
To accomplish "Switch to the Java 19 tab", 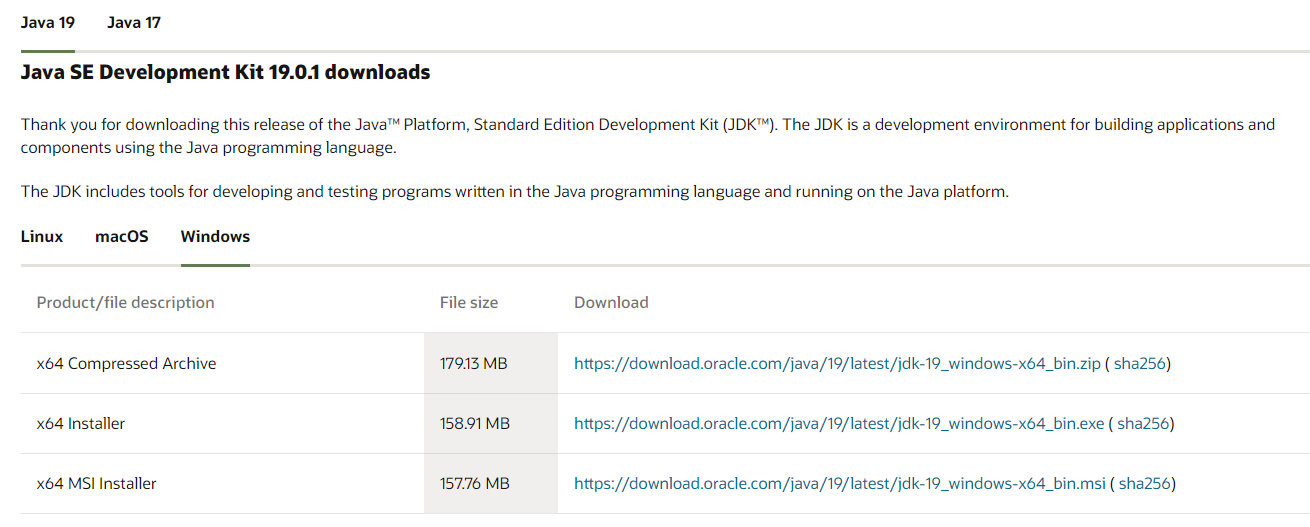I will 47,23.
